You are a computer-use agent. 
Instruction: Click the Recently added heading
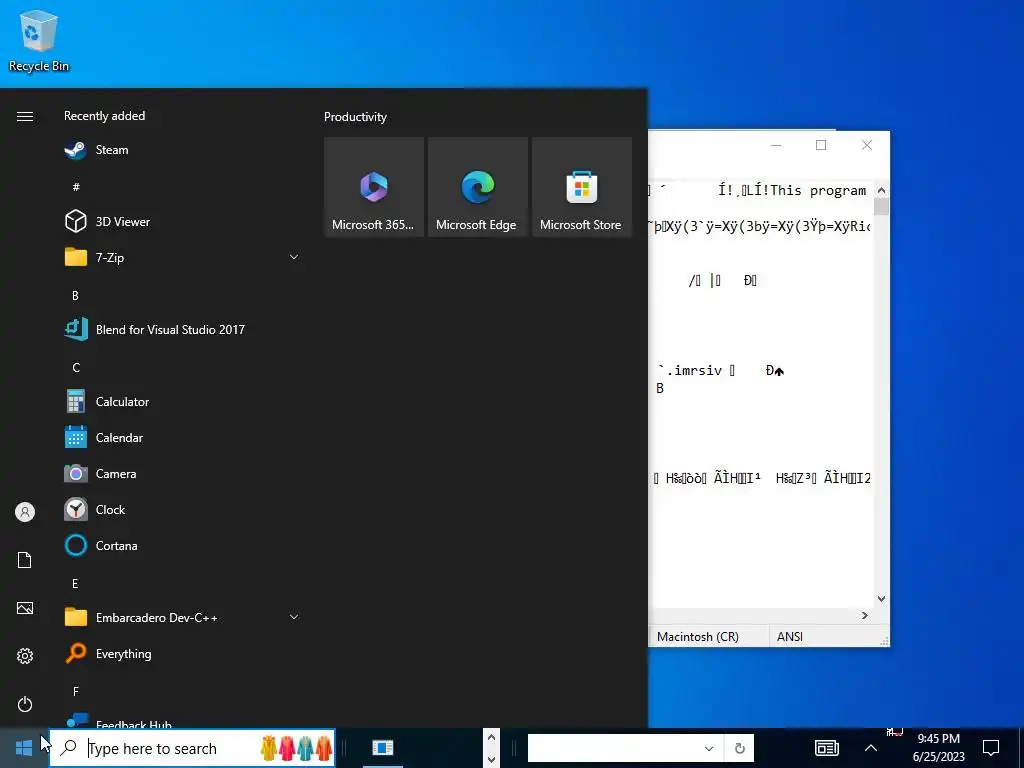click(x=104, y=116)
